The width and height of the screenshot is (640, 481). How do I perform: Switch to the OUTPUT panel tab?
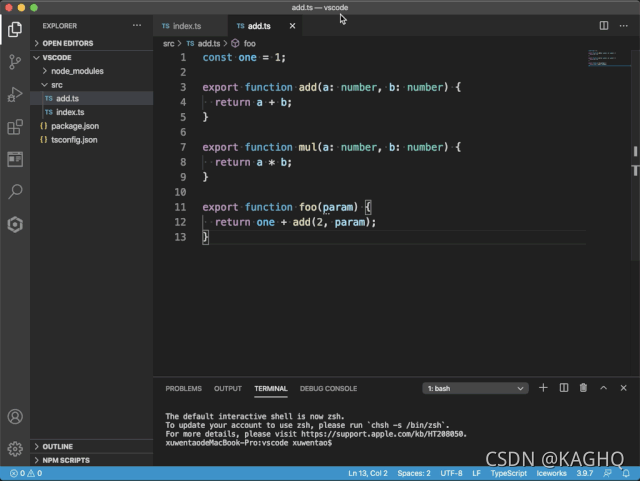coord(228,388)
